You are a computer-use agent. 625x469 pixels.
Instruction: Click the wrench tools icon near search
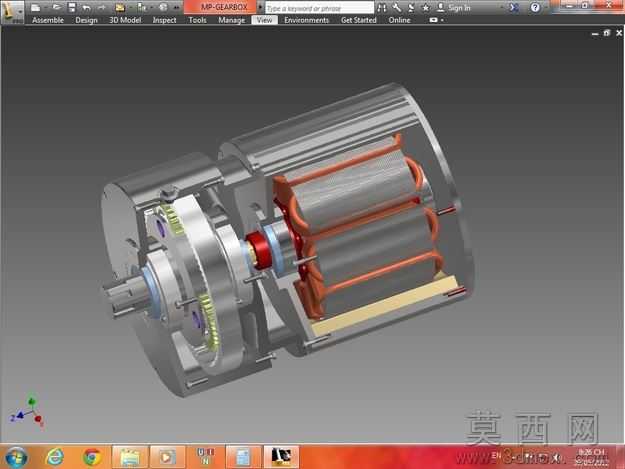pos(396,8)
